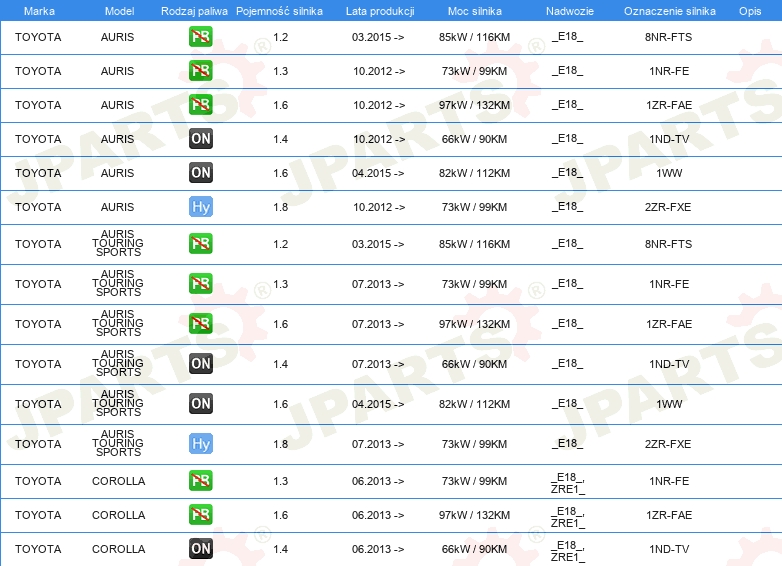Image resolution: width=782 pixels, height=566 pixels.
Task: Click the Pojemność silnika column header
Action: point(279,11)
